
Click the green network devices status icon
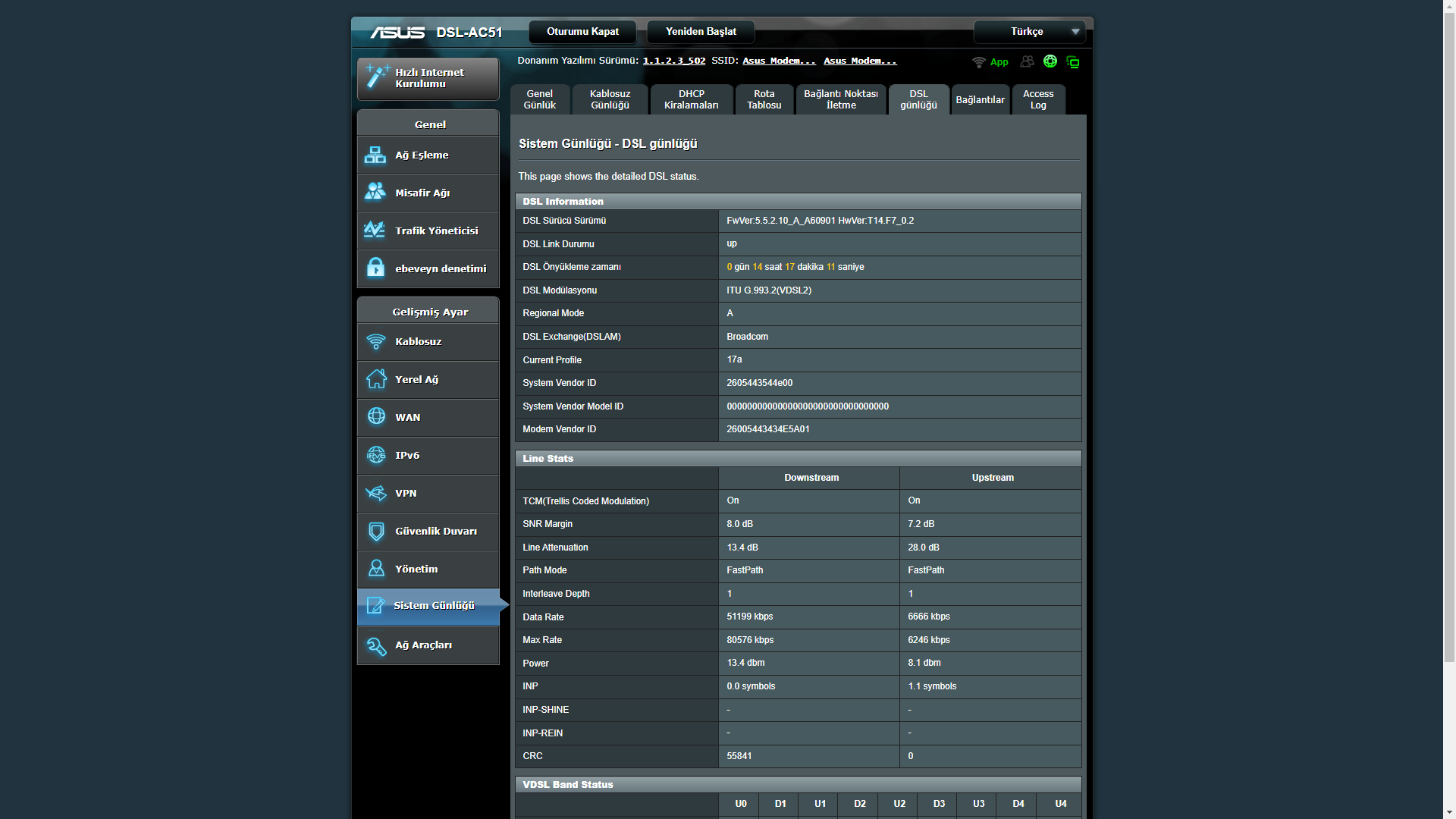[1073, 61]
